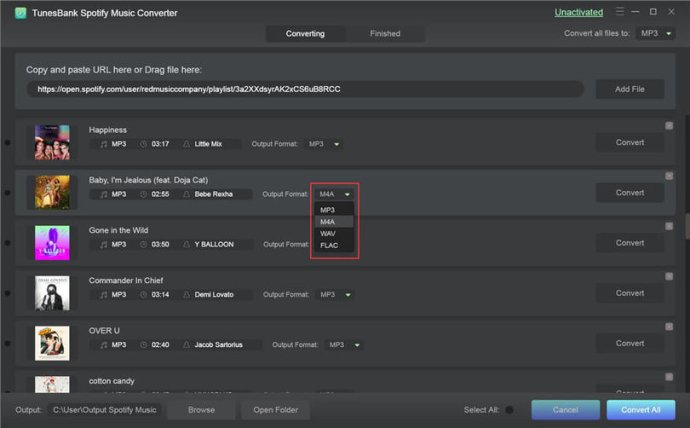Click the artist icon beside Demi Lovato
The image size is (690, 428).
(x=187, y=295)
